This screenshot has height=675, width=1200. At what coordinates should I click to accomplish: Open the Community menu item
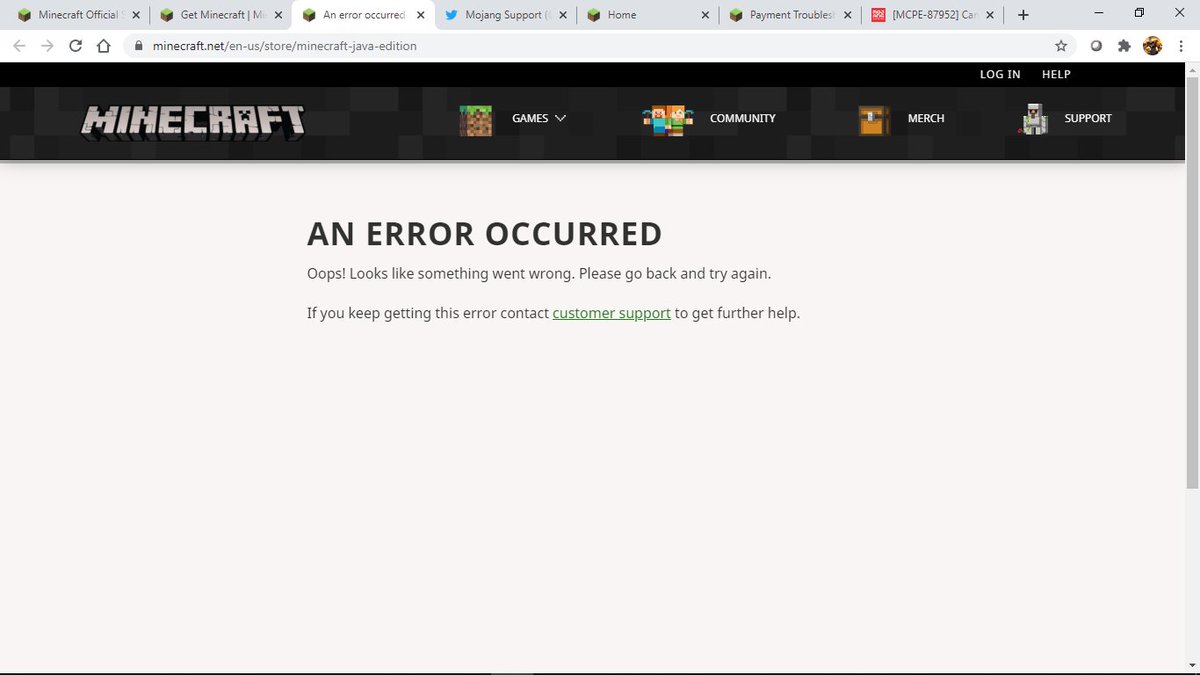point(743,118)
